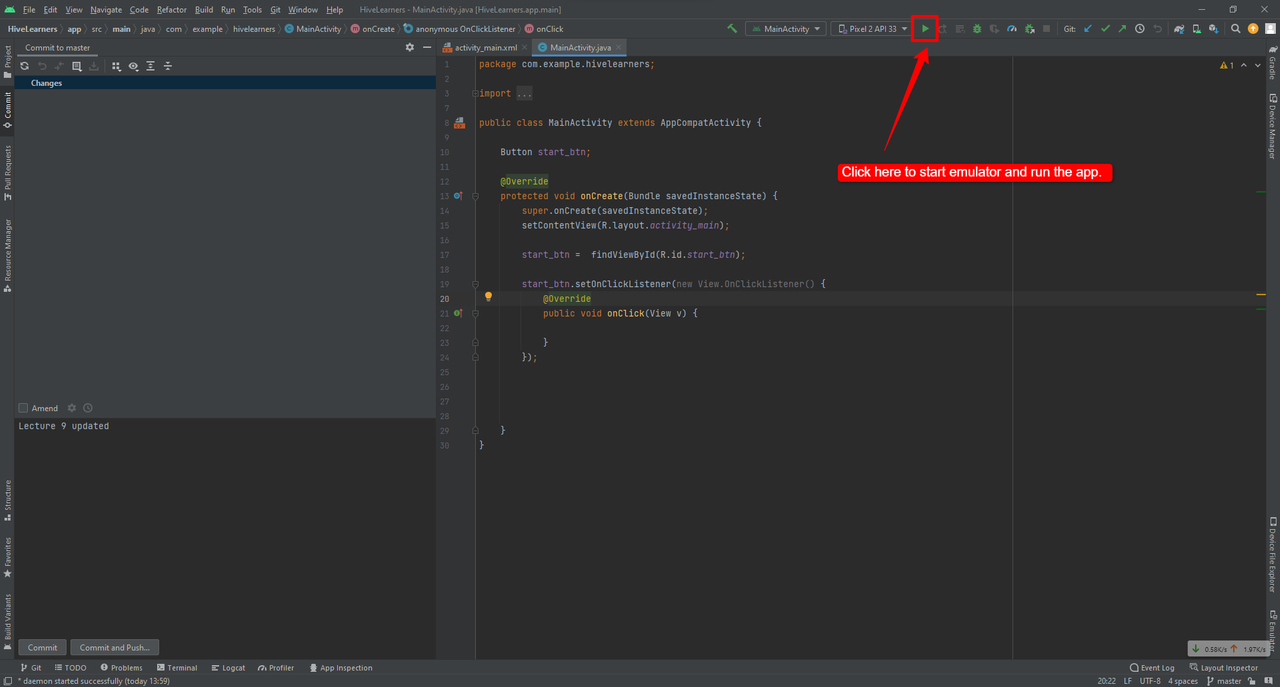Click Collapse All icon in Commit toolbar
This screenshot has width=1280, height=687.
click(168, 66)
